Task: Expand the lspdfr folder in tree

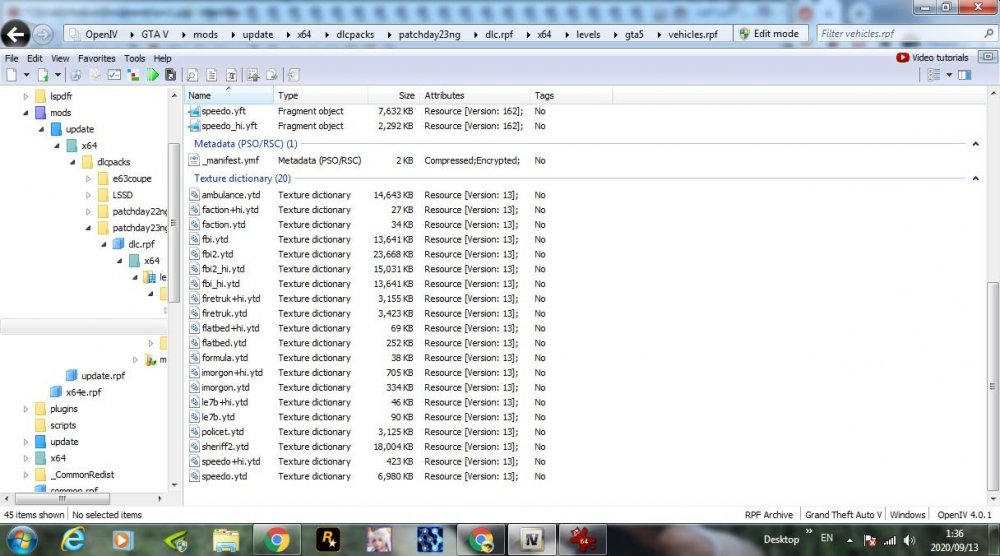Action: [26, 96]
